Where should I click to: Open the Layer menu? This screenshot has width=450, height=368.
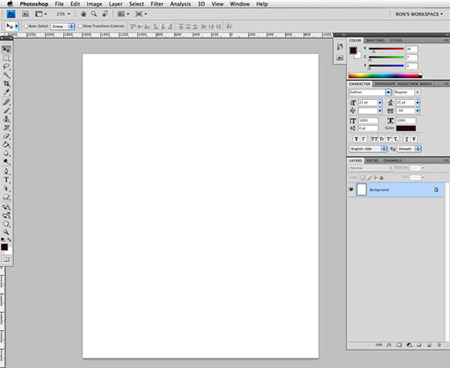(115, 4)
